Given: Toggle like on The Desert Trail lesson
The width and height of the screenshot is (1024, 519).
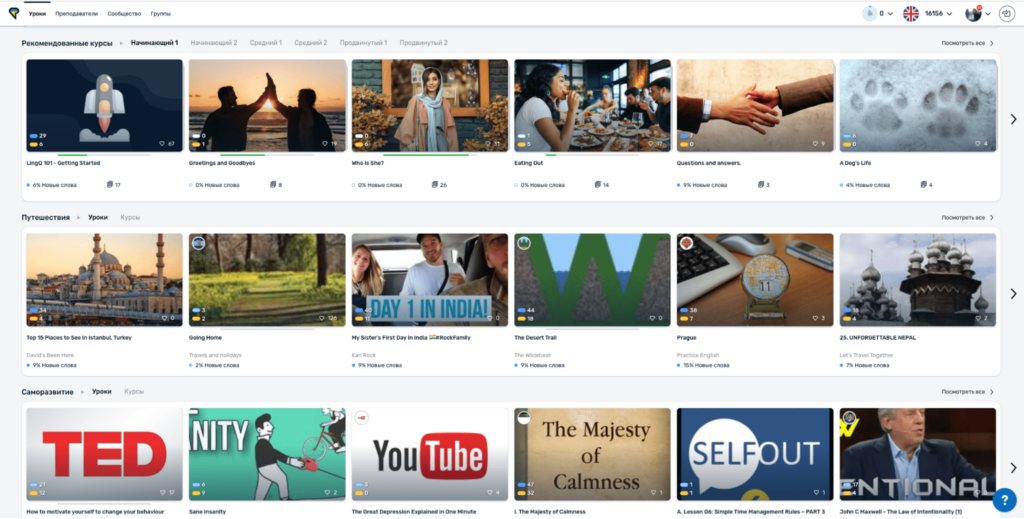Looking at the screenshot, I should 649,318.
